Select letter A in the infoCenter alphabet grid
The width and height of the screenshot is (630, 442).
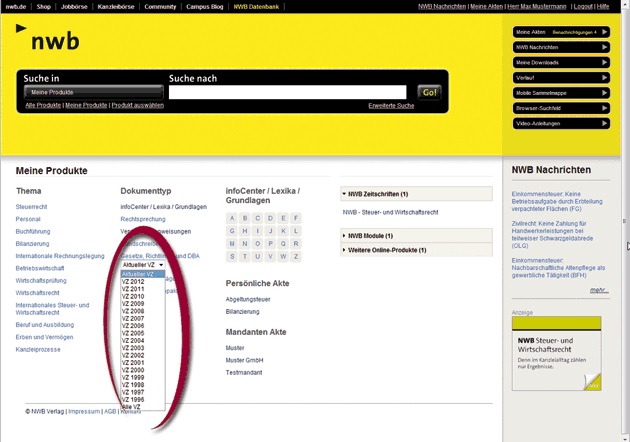point(232,218)
